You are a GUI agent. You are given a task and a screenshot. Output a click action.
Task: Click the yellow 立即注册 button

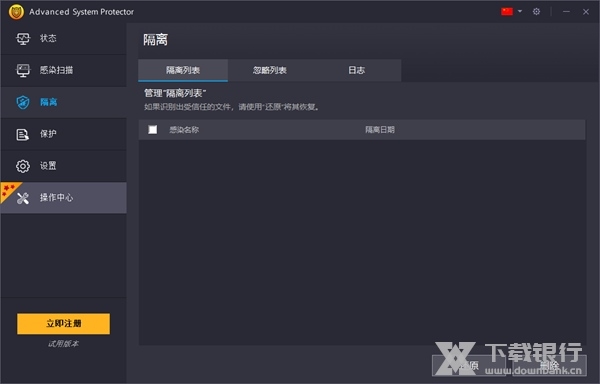64,324
